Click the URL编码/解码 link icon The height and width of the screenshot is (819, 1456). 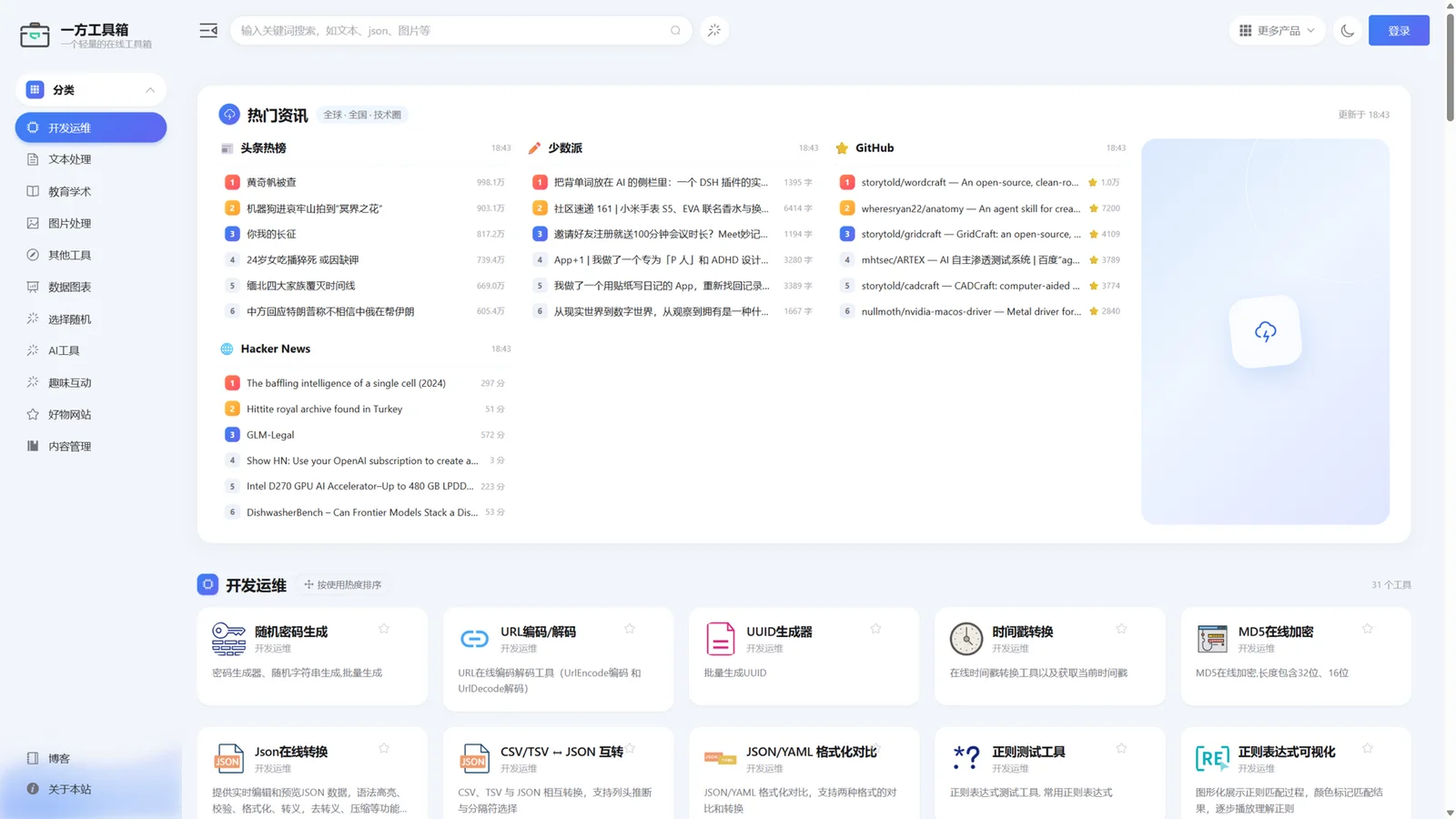(474, 639)
